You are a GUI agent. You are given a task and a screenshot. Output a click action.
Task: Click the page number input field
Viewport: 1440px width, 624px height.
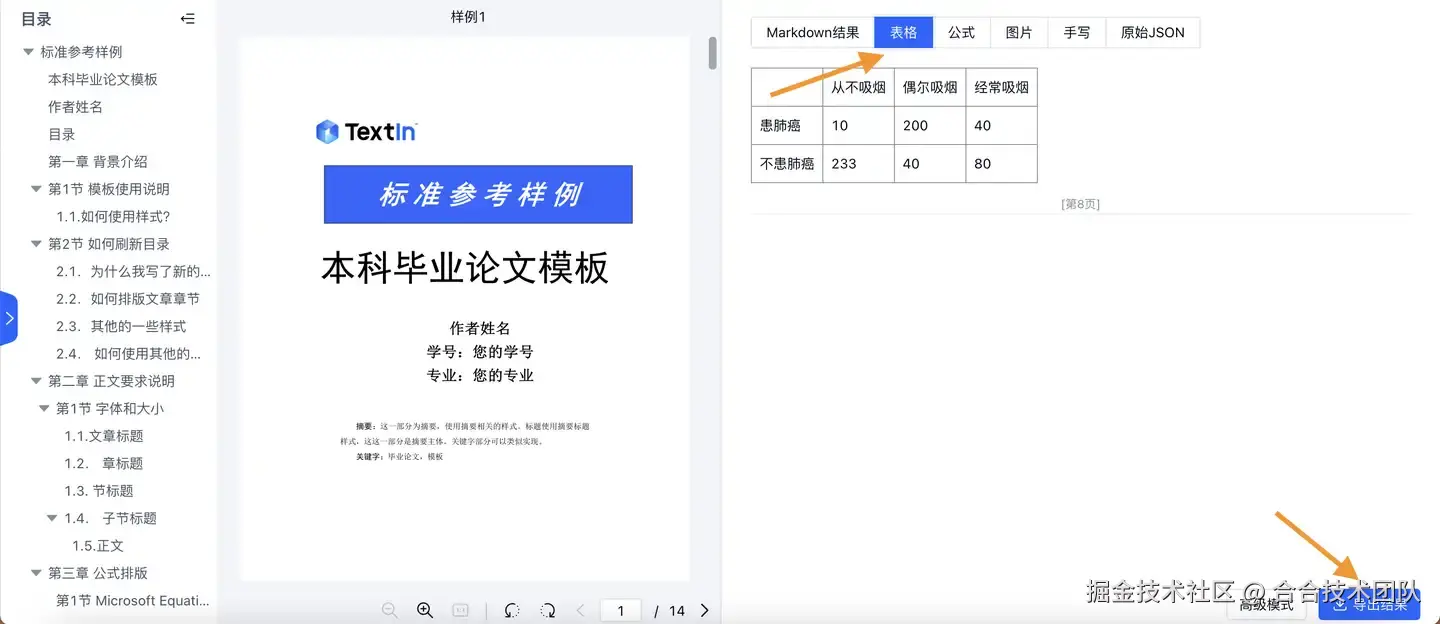pos(621,610)
